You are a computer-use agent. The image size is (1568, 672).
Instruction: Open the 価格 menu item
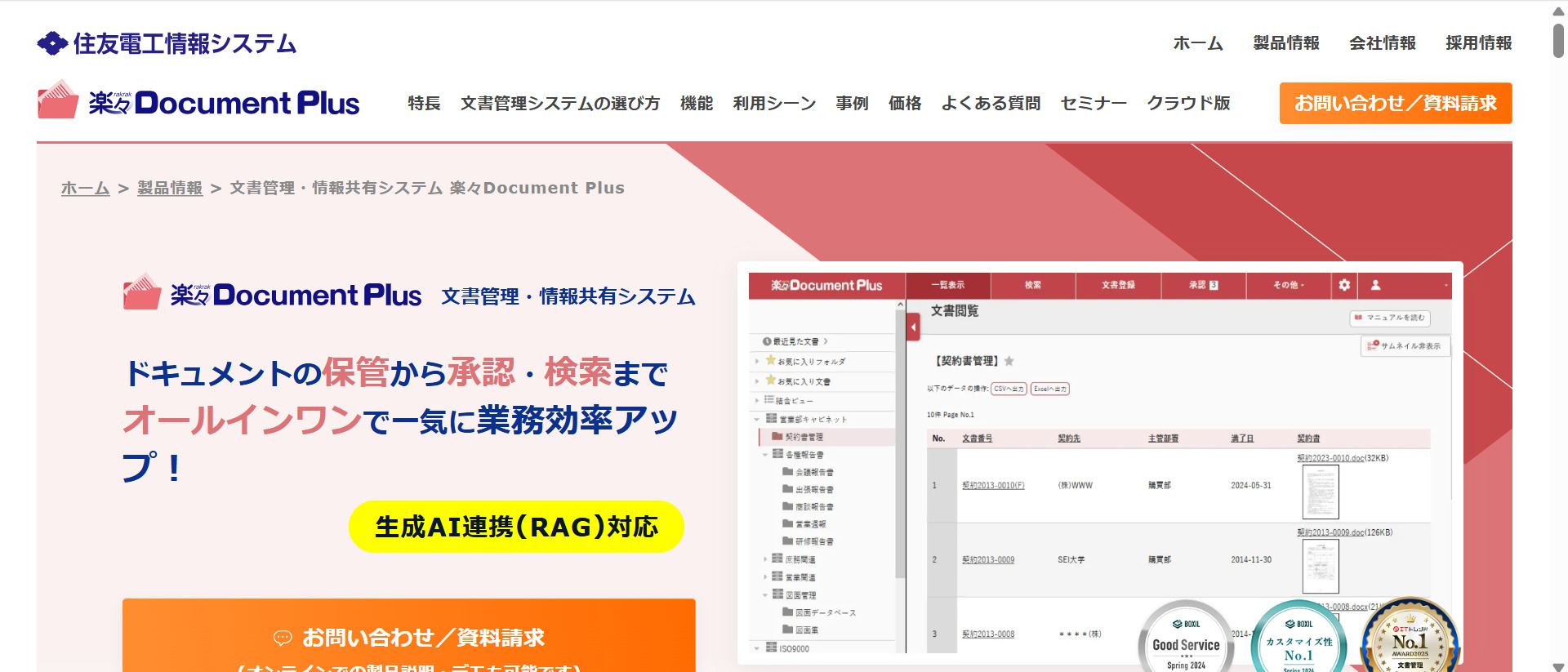[x=905, y=104]
